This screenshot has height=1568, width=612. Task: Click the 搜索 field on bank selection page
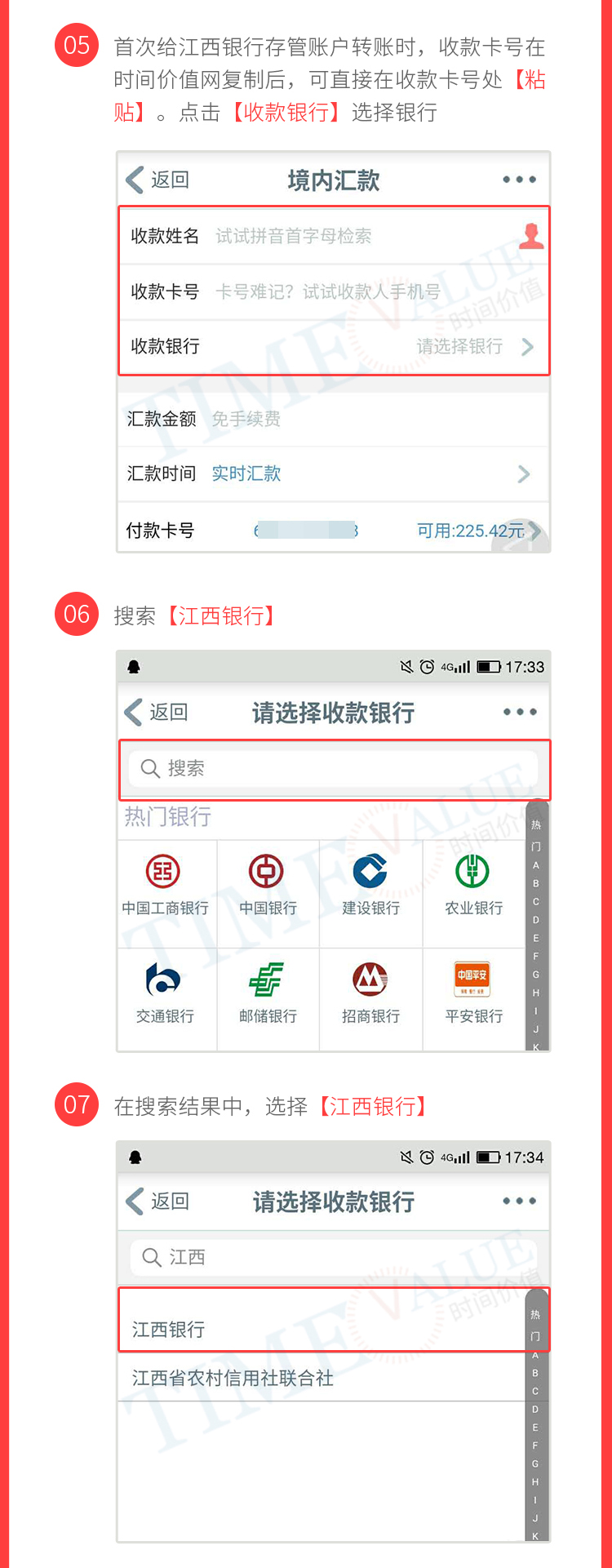coord(333,768)
